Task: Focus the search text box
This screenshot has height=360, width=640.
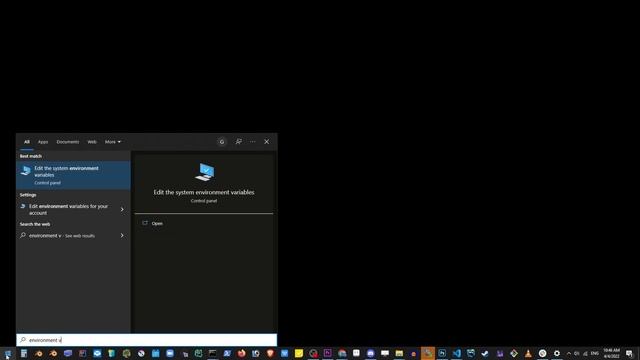Action: pos(147,340)
